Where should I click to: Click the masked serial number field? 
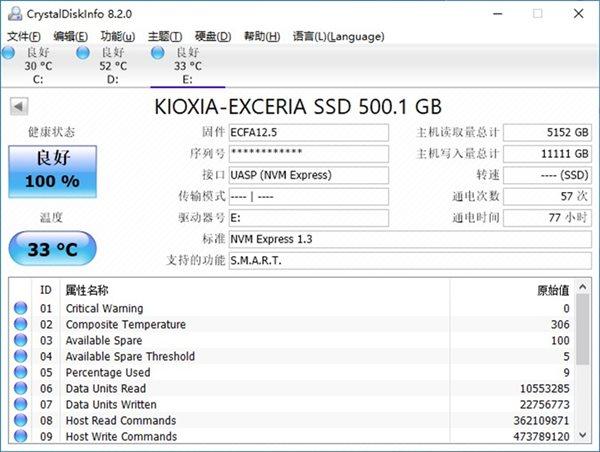[x=309, y=154]
